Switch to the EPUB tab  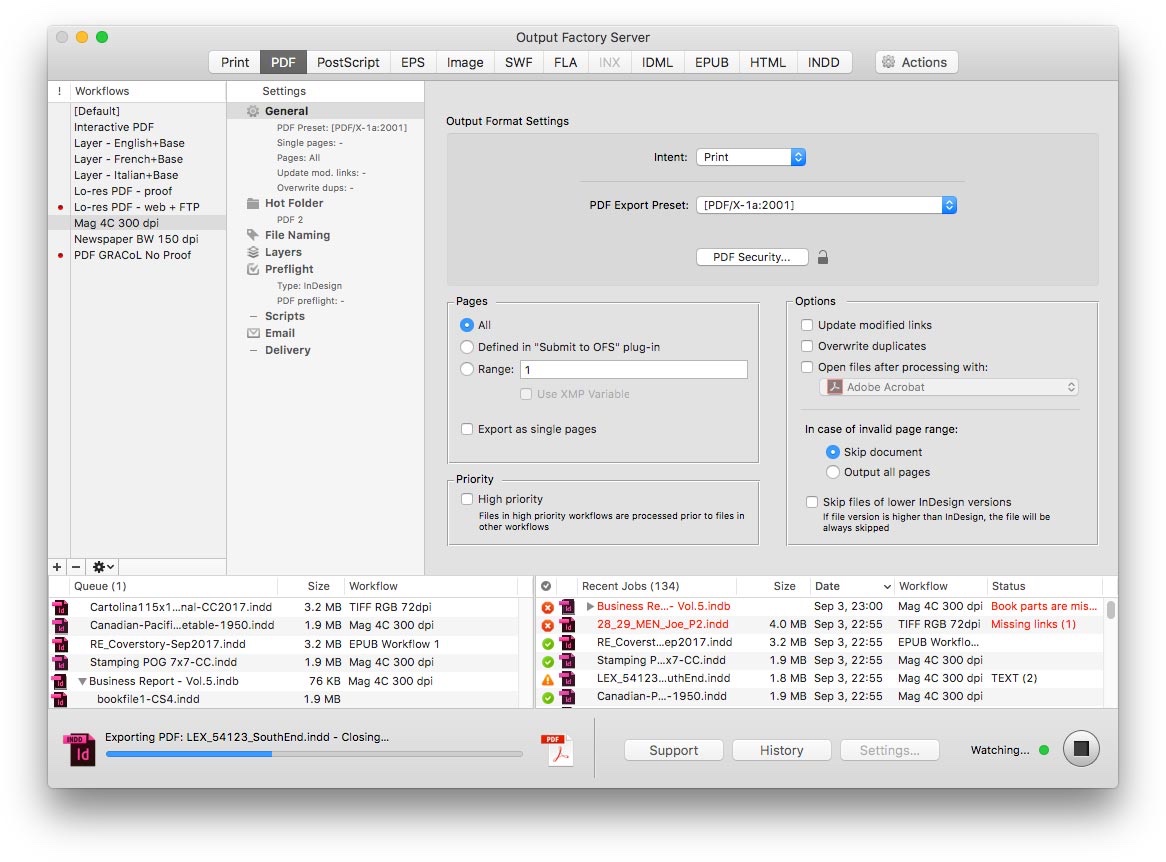point(711,61)
